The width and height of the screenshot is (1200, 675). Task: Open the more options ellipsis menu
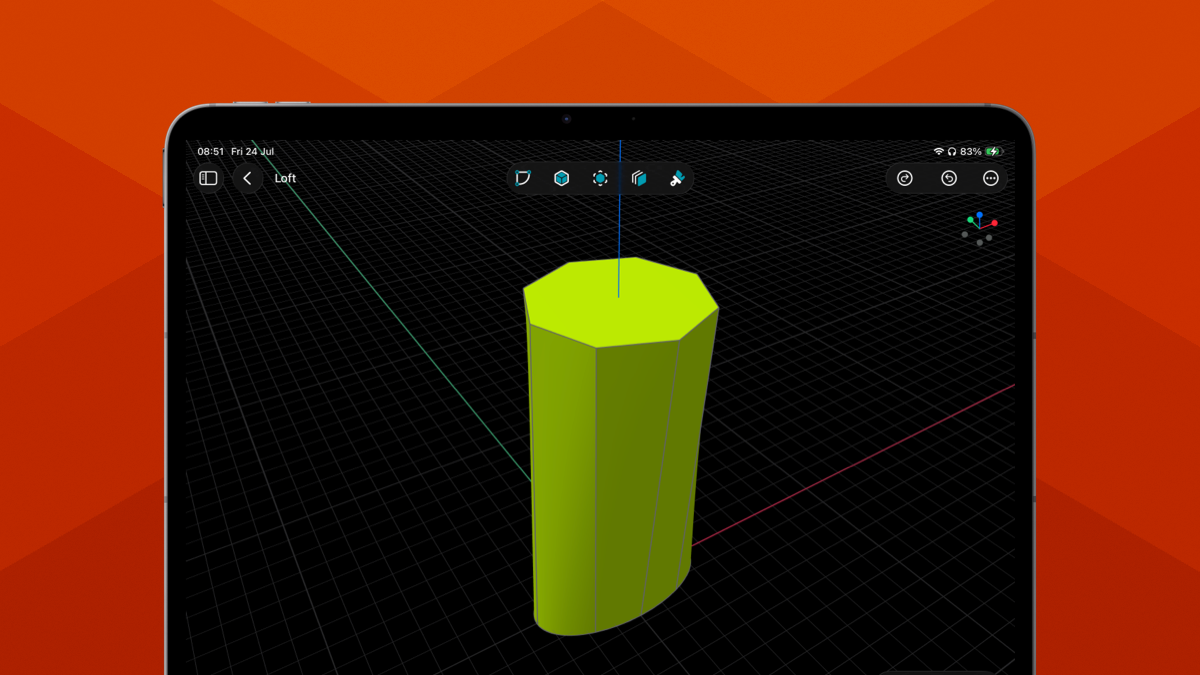coord(991,178)
